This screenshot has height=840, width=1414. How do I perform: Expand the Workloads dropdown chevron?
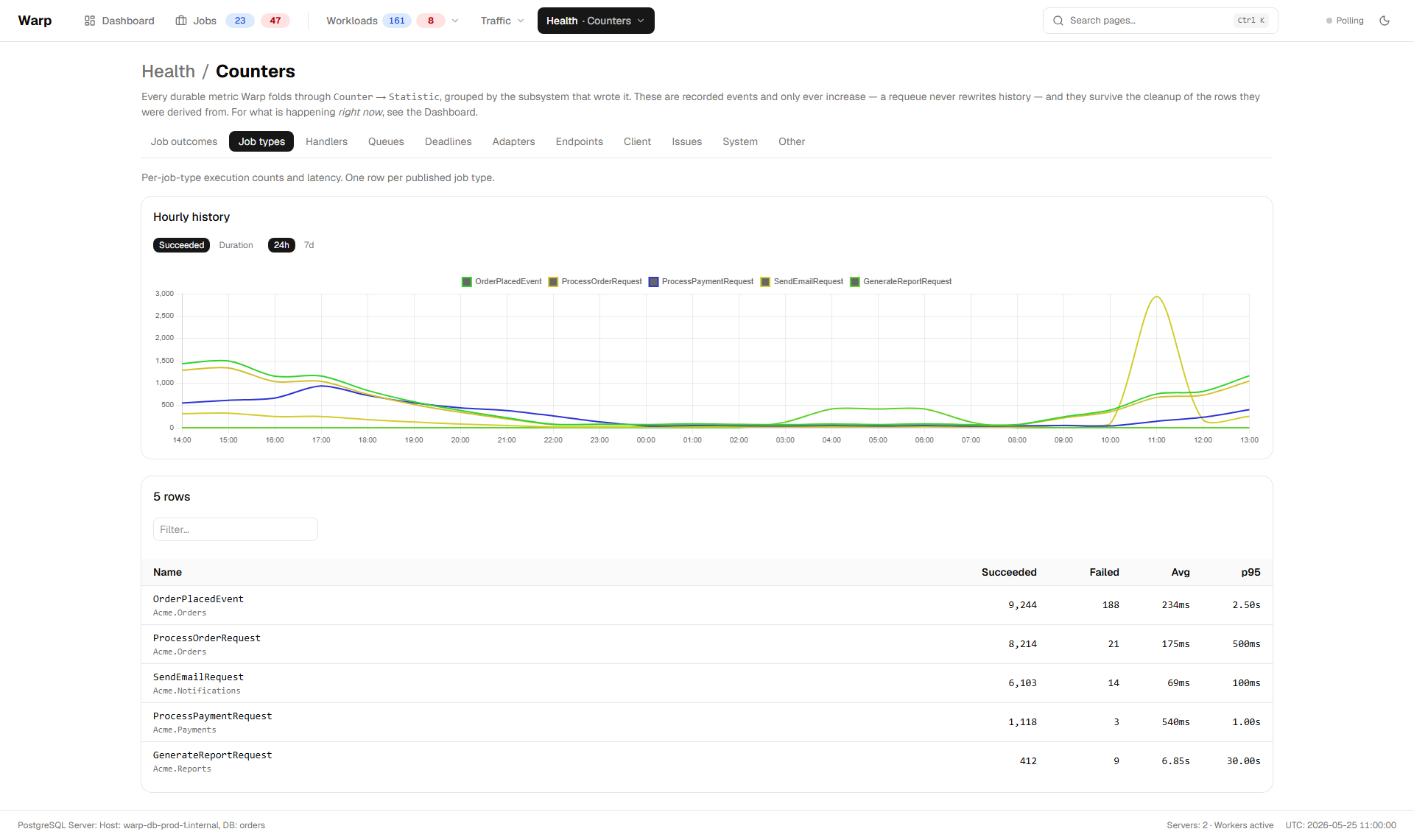pyautogui.click(x=455, y=21)
